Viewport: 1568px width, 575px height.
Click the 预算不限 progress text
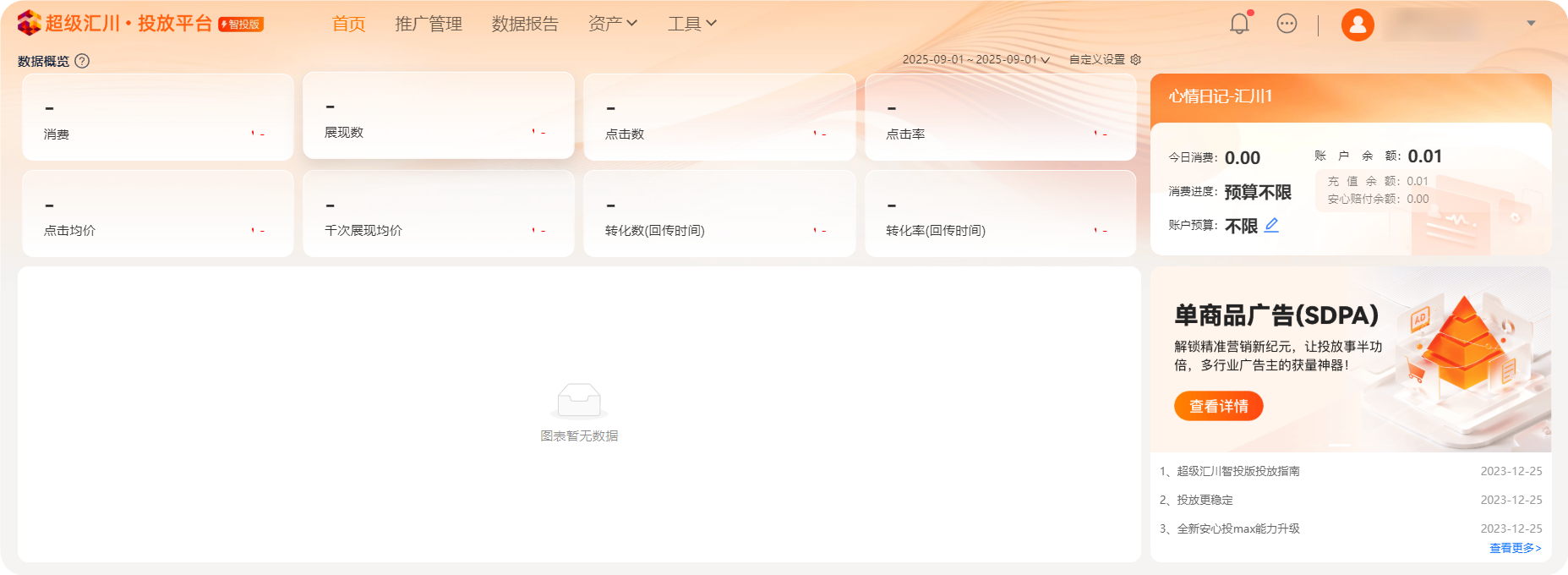point(1258,192)
